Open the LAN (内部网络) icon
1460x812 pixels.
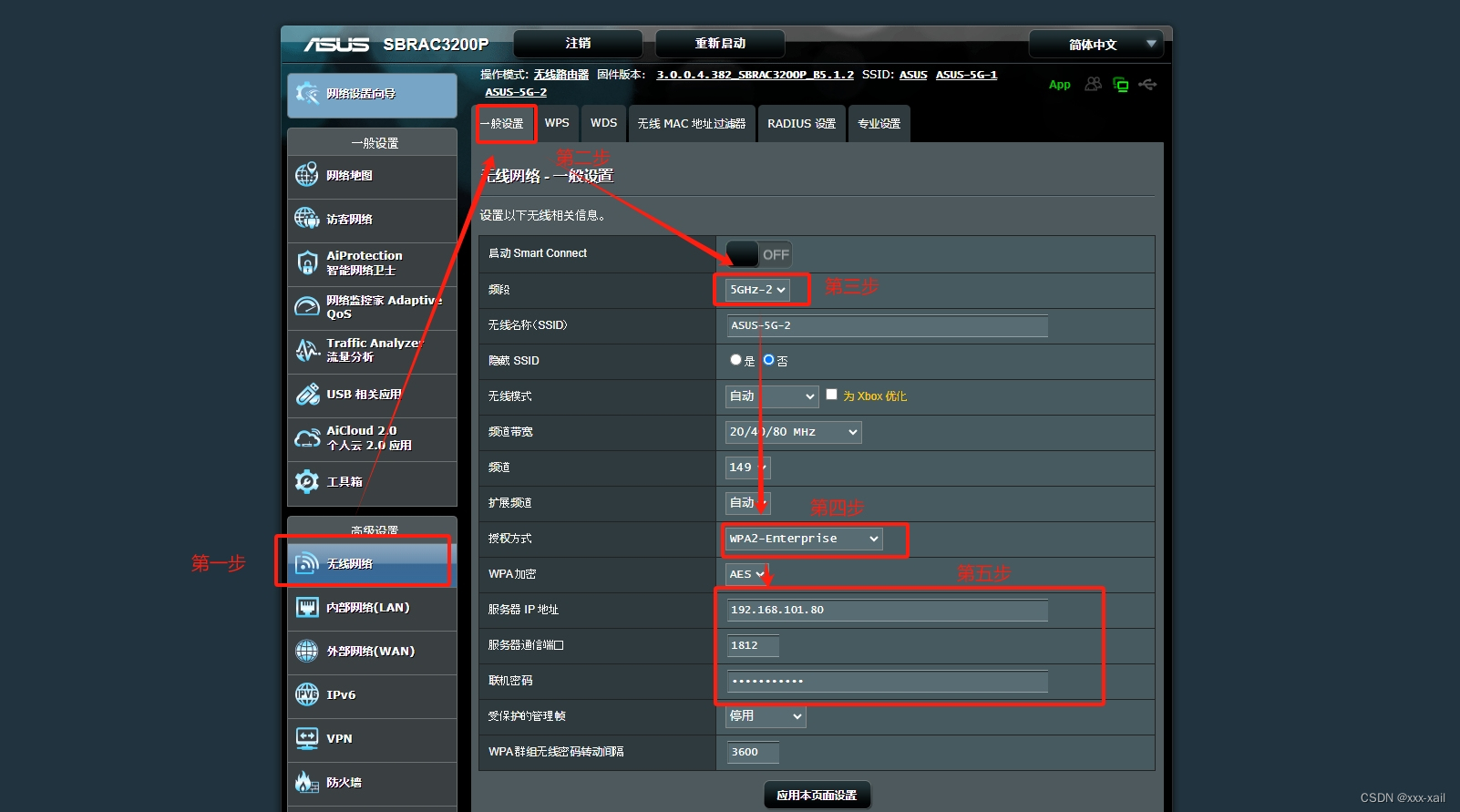pyautogui.click(x=307, y=607)
